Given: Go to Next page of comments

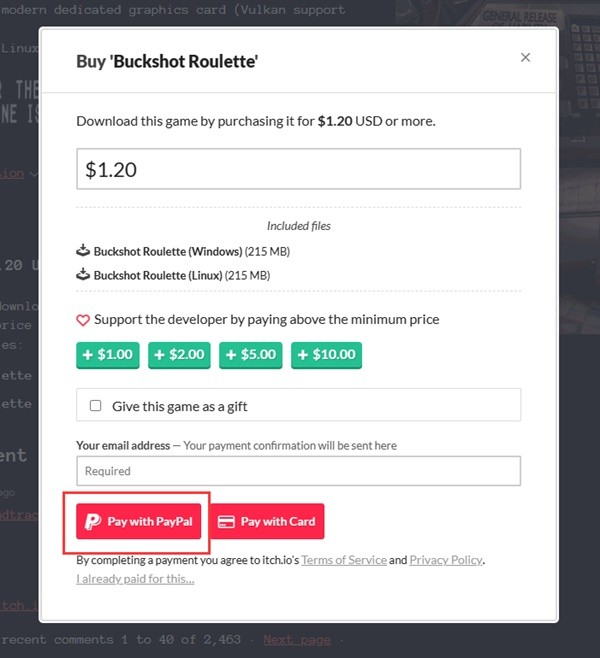Looking at the screenshot, I should 296,639.
